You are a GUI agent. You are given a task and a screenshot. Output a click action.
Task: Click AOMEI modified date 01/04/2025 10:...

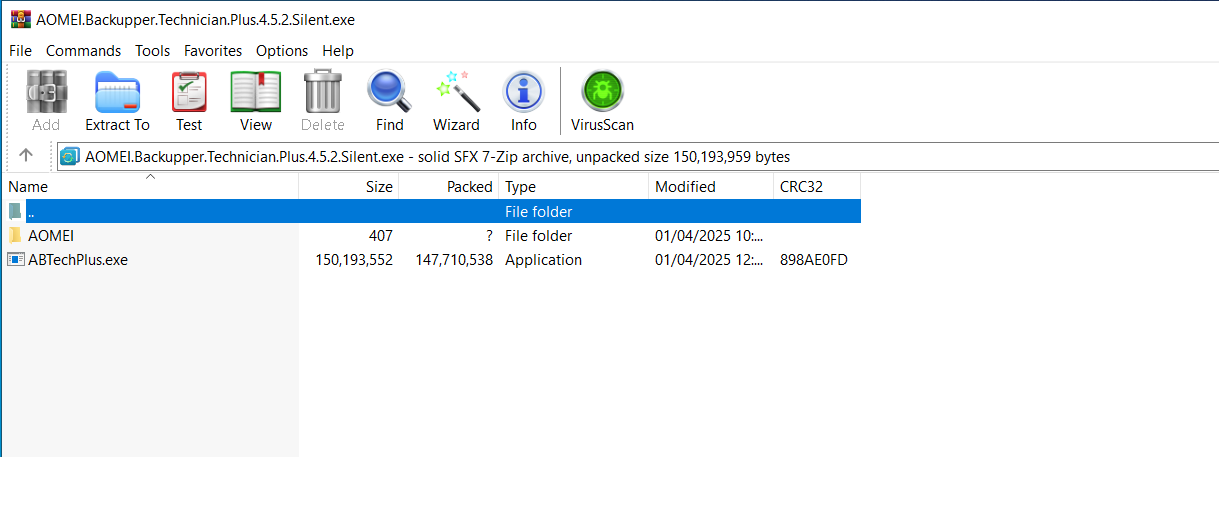709,236
